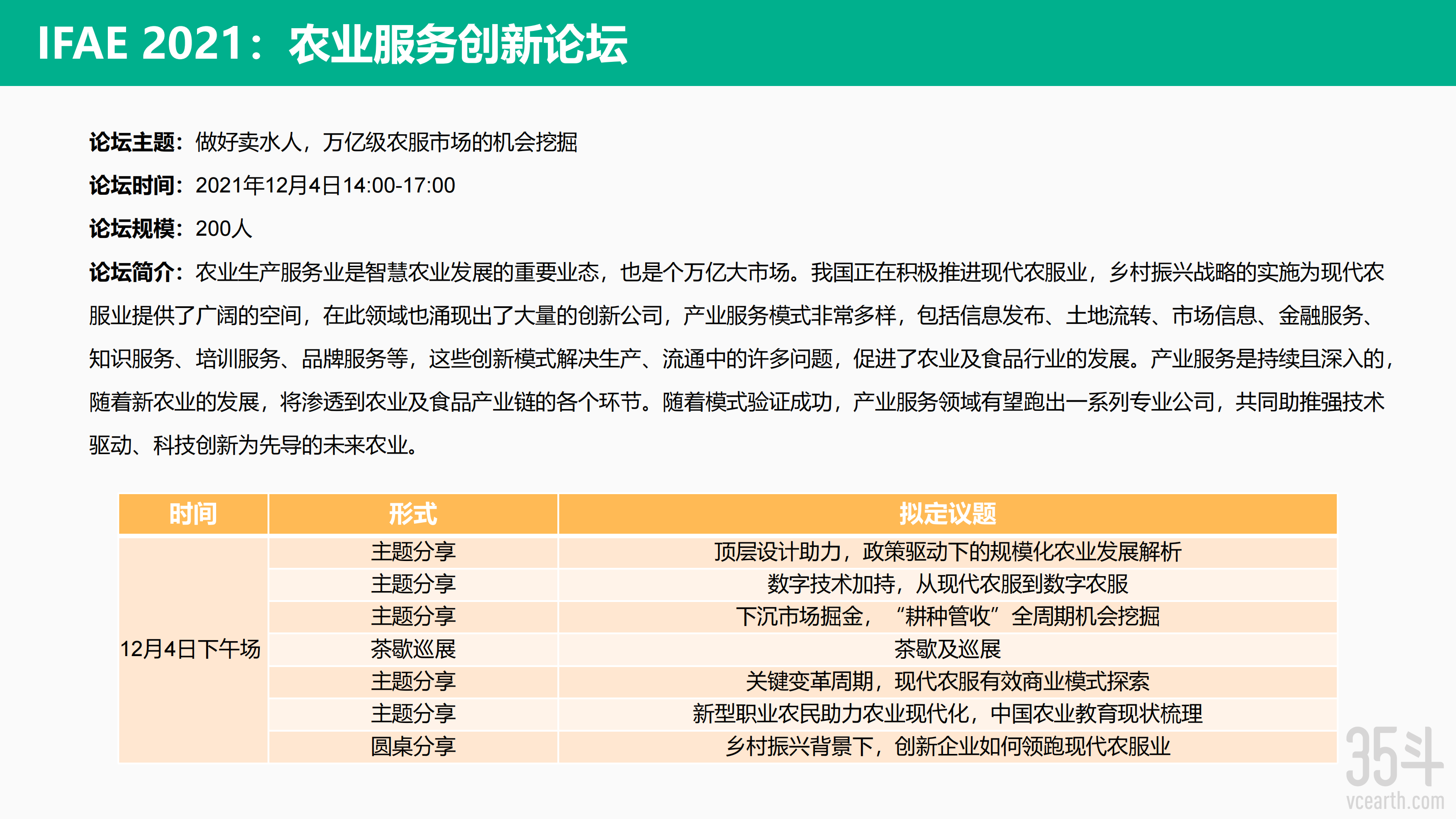The height and width of the screenshot is (819, 1456).
Task: Select the cell '茶歇巡展'
Action: click(413, 649)
